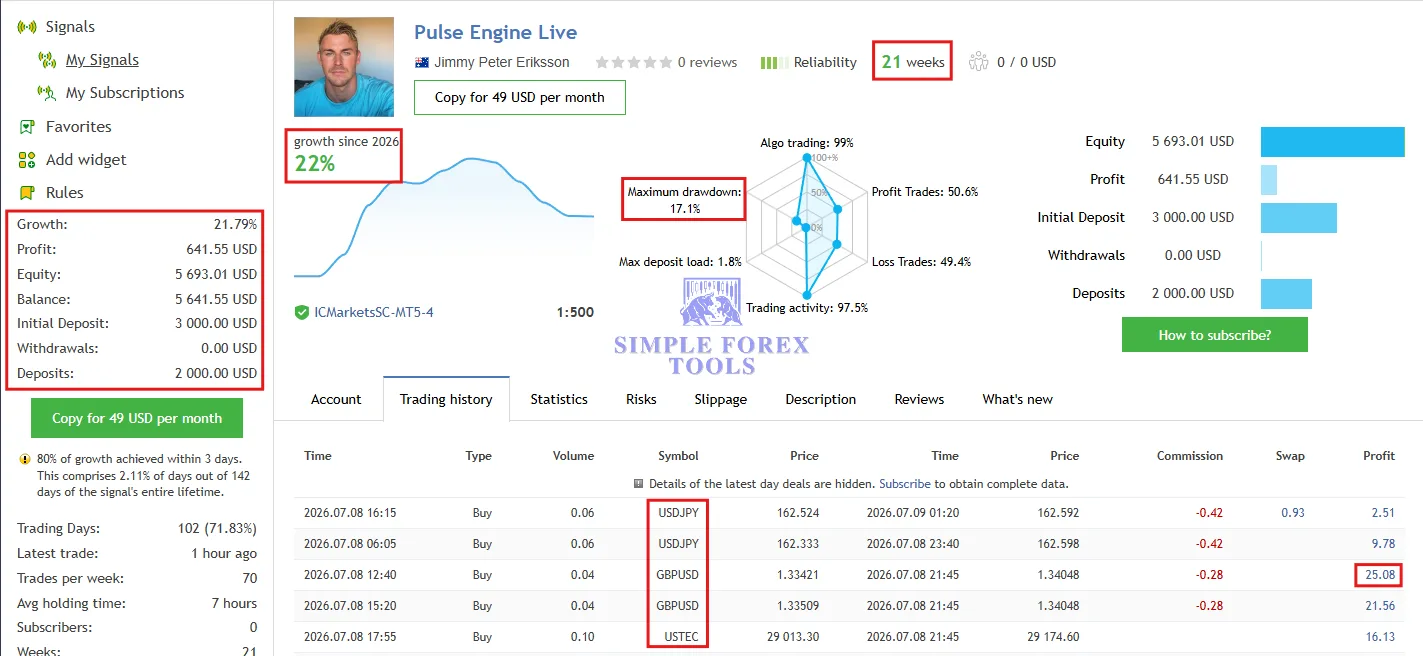The image size is (1423, 656).
Task: Click the star rating icons
Action: [634, 62]
